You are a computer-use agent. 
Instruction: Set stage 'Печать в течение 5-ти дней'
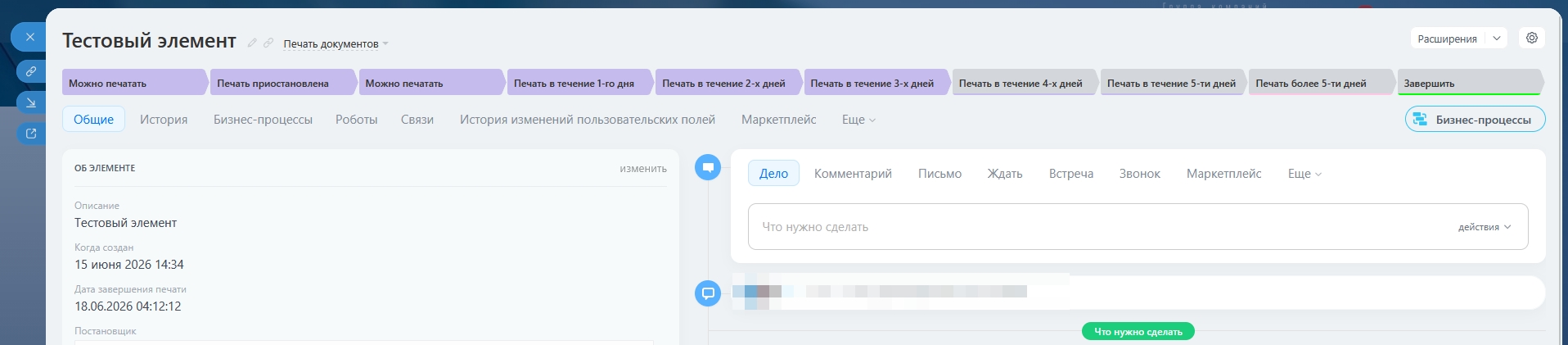[1174, 83]
